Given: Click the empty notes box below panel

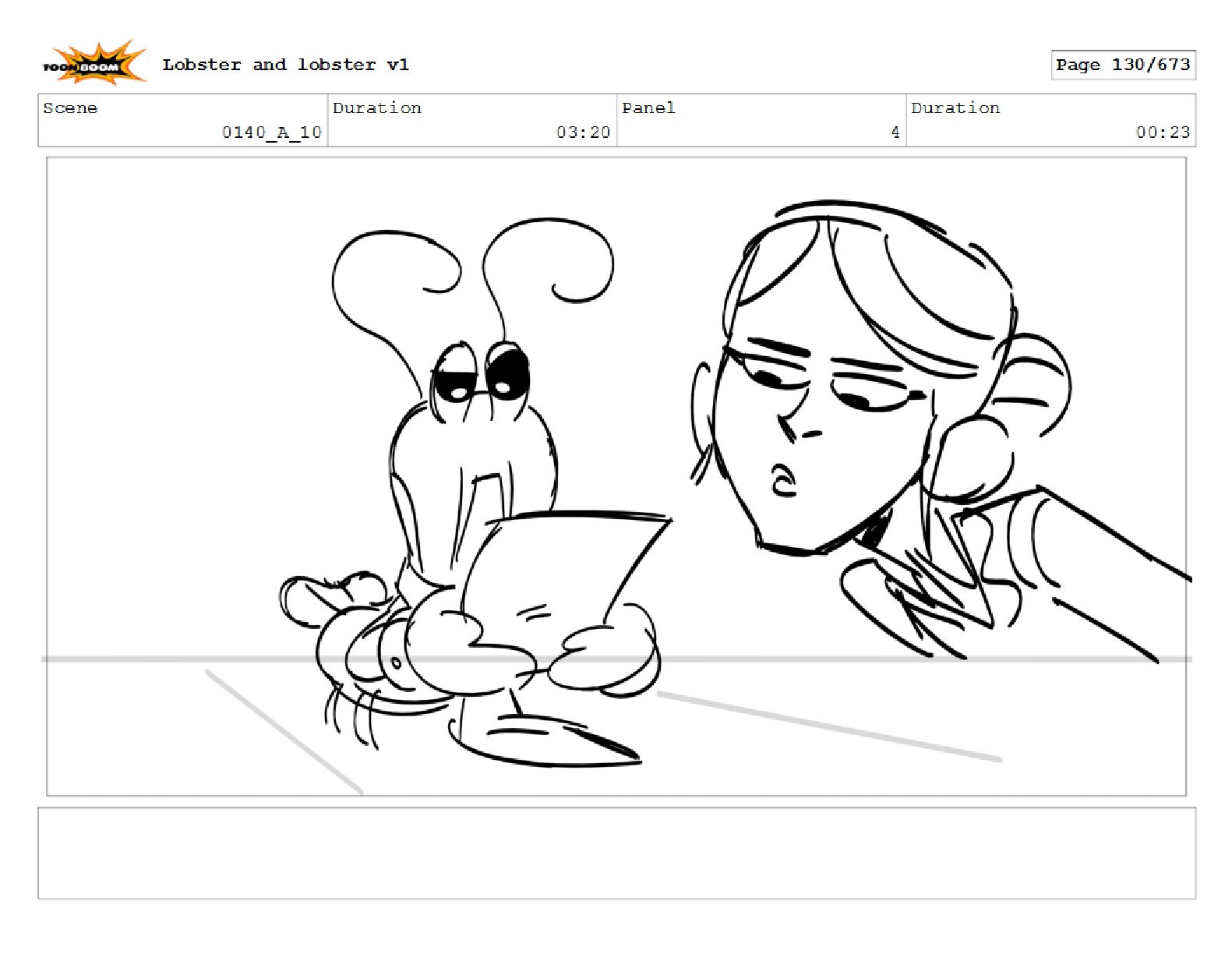Looking at the screenshot, I should pyautogui.click(x=616, y=853).
